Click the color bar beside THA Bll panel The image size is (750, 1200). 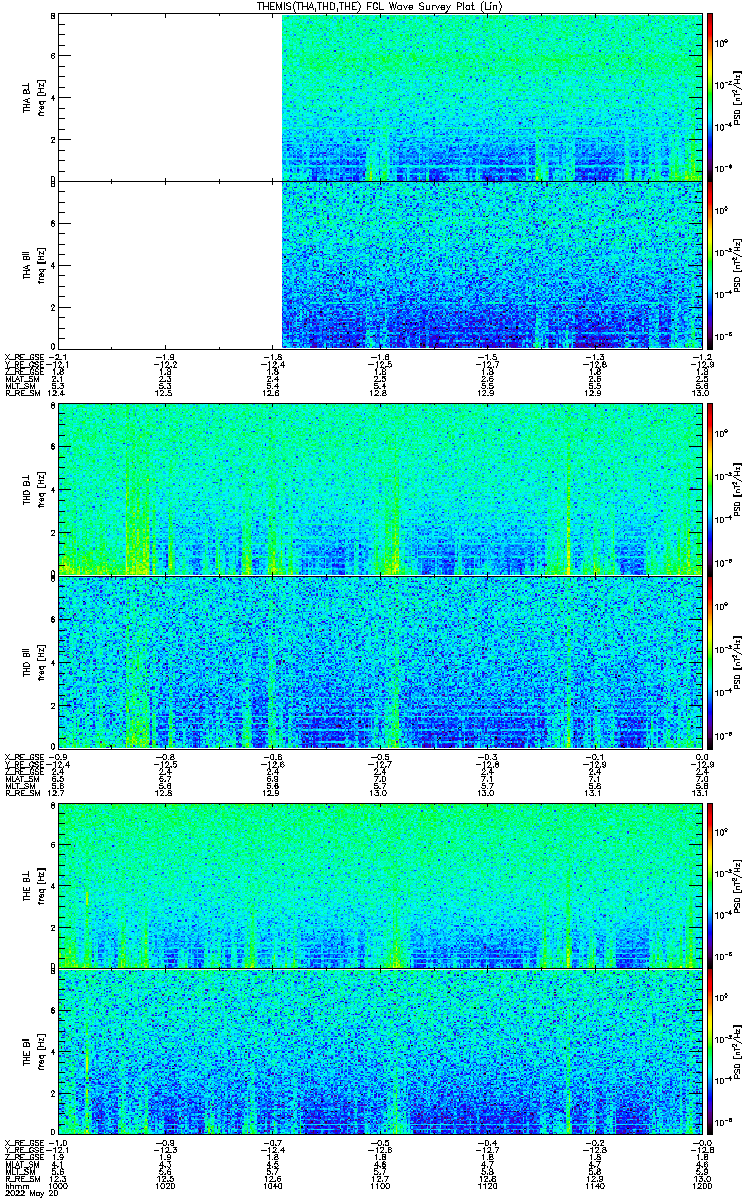click(710, 265)
